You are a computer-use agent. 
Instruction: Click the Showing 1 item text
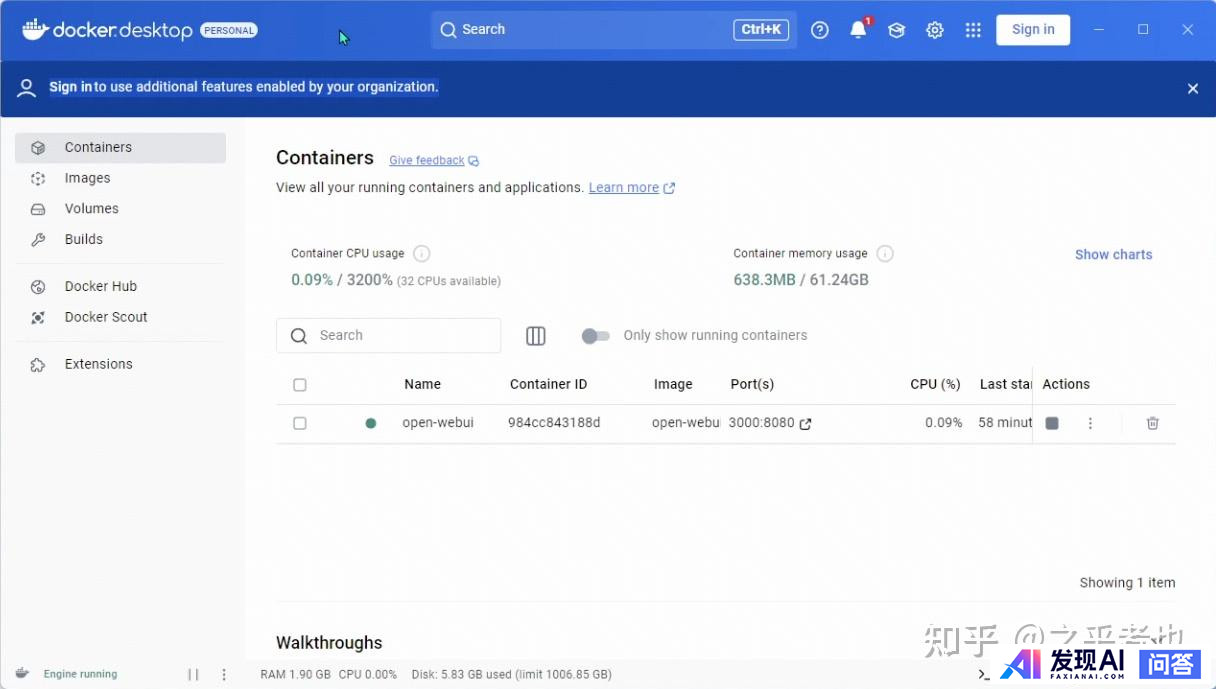[x=1127, y=583]
